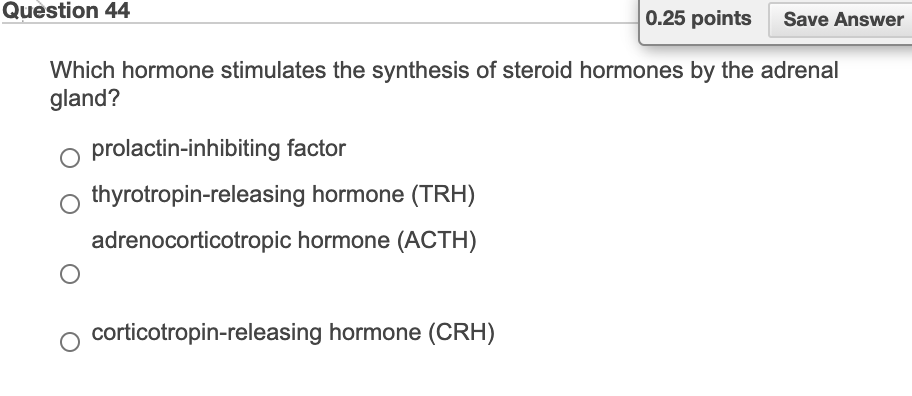Image resolution: width=912 pixels, height=396 pixels.
Task: Click the divider line beneath Question 44
Action: pos(320,23)
